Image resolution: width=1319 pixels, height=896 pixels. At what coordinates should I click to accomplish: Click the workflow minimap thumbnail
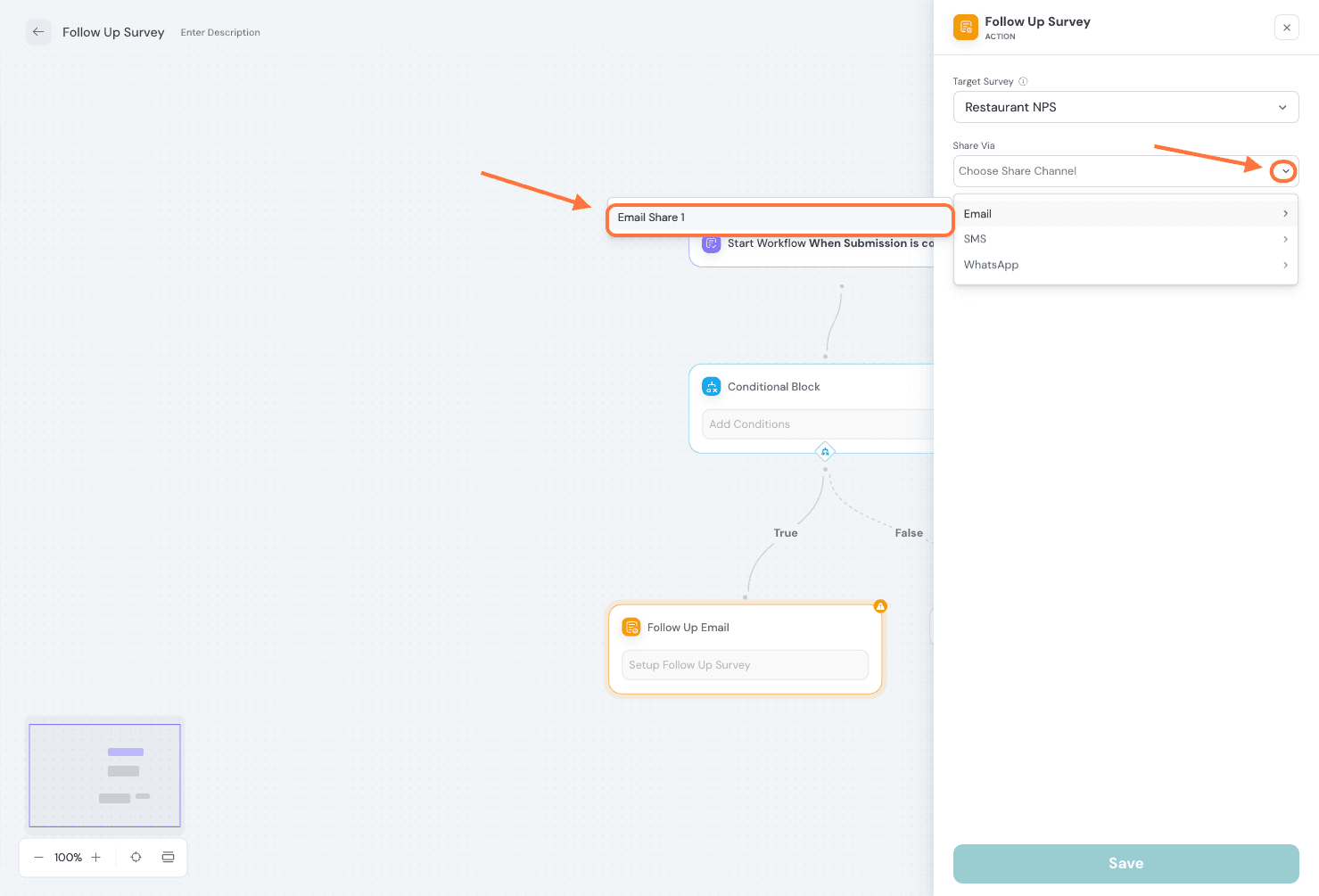(104, 775)
